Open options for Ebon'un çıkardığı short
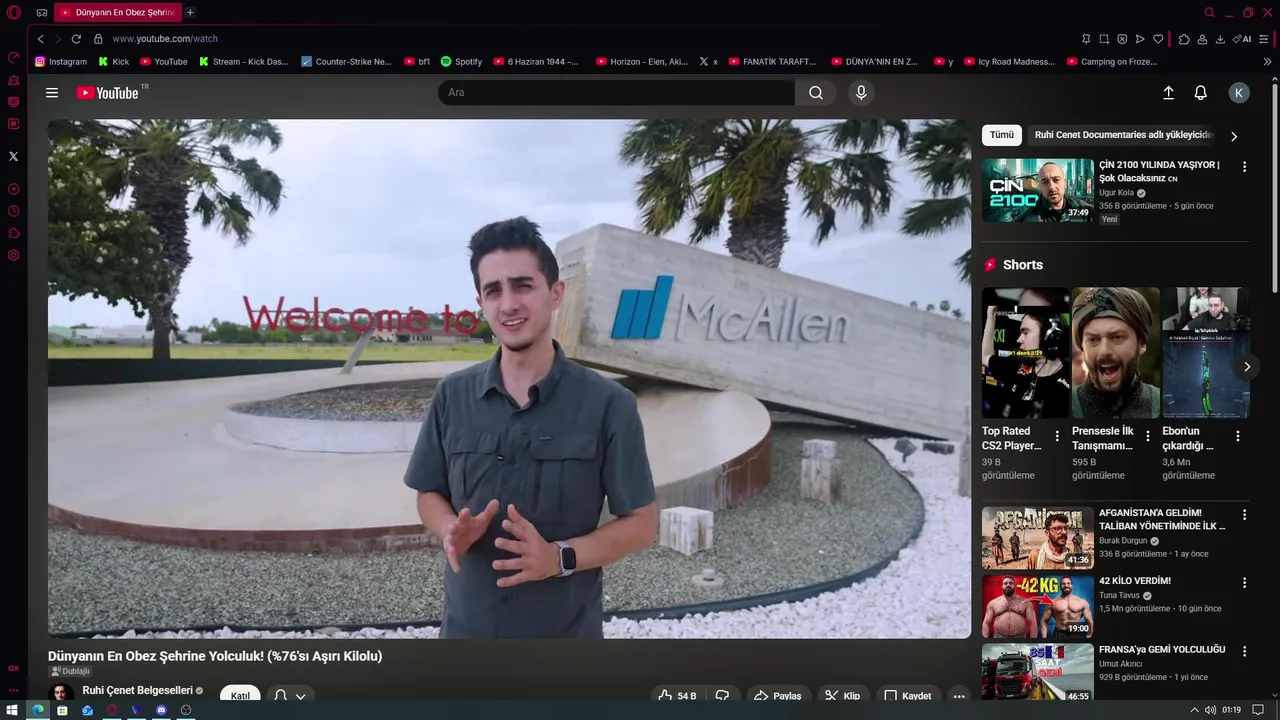The height and width of the screenshot is (720, 1280). coord(1237,436)
